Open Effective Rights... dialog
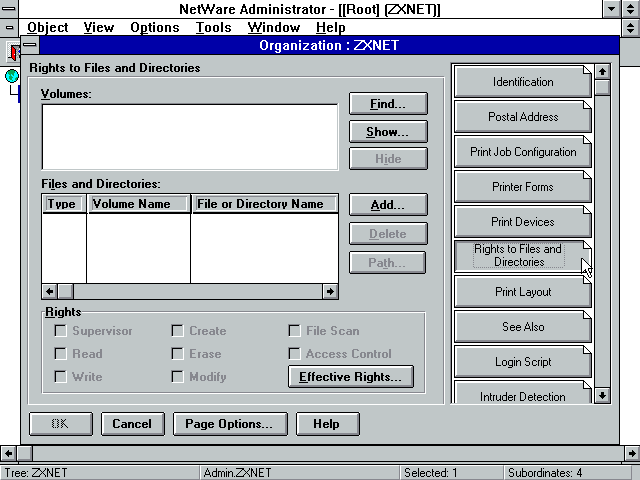The height and width of the screenshot is (480, 640). [351, 376]
